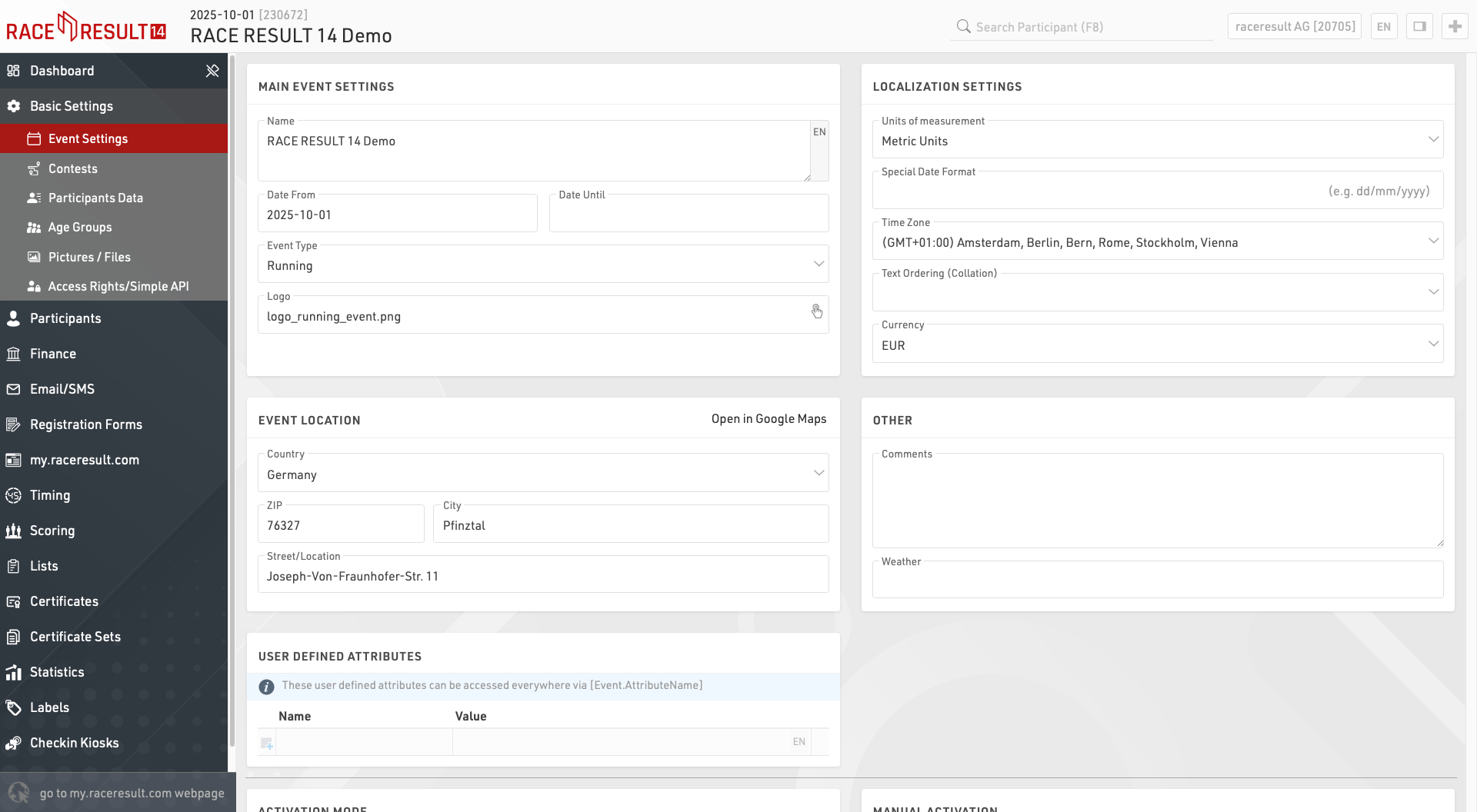
Task: Click the RACE RESULT 14 logo
Action: [86, 27]
